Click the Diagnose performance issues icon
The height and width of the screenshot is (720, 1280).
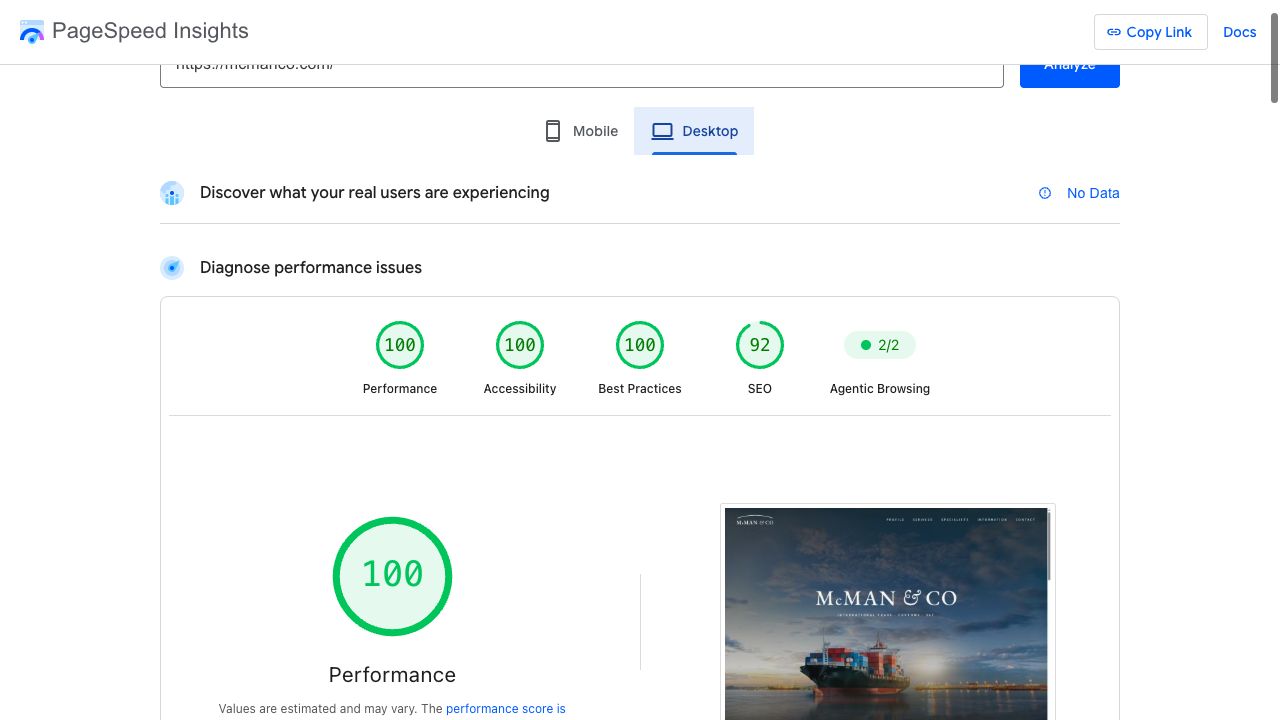click(x=172, y=268)
